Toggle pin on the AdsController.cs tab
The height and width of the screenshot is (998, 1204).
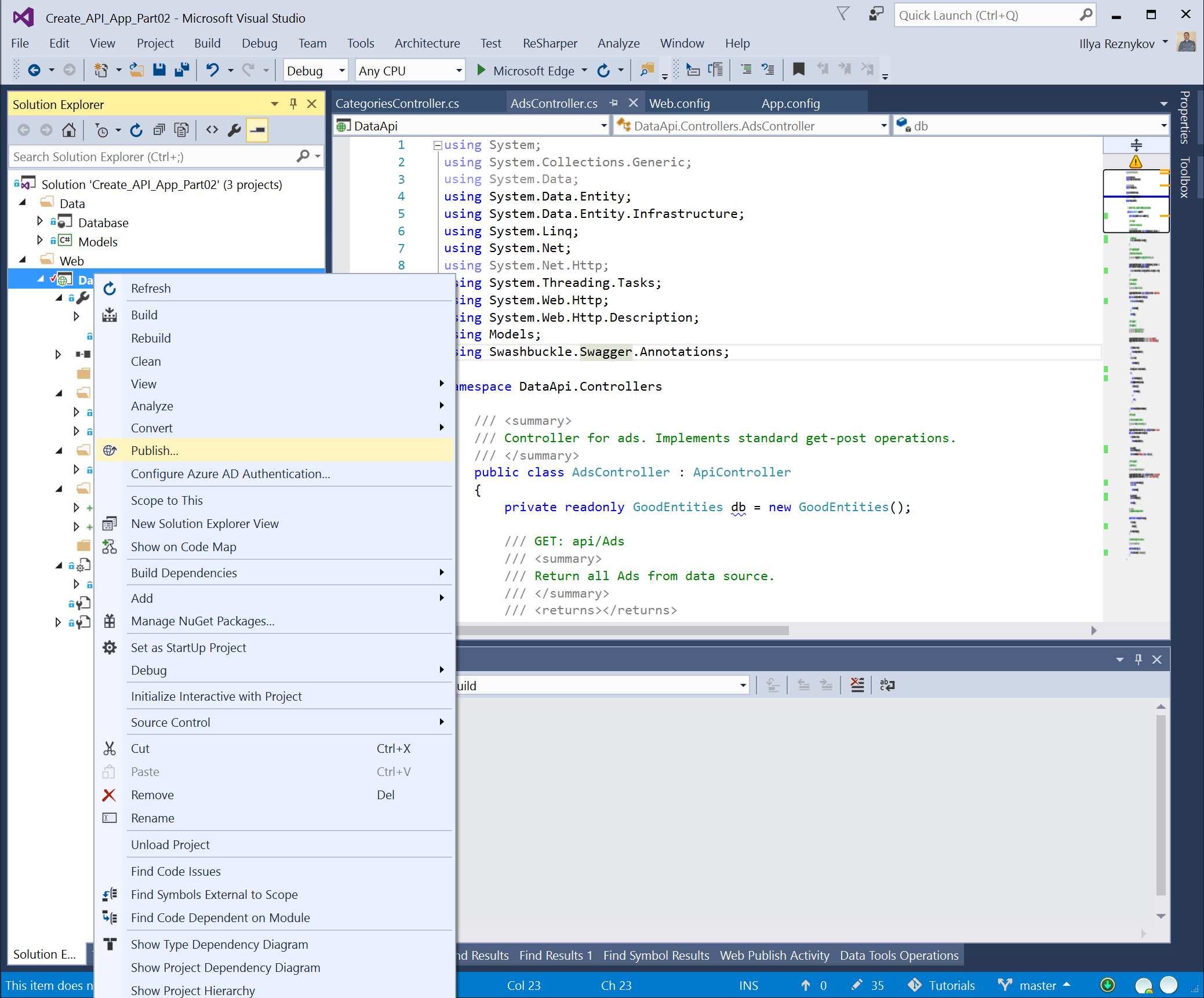point(613,103)
